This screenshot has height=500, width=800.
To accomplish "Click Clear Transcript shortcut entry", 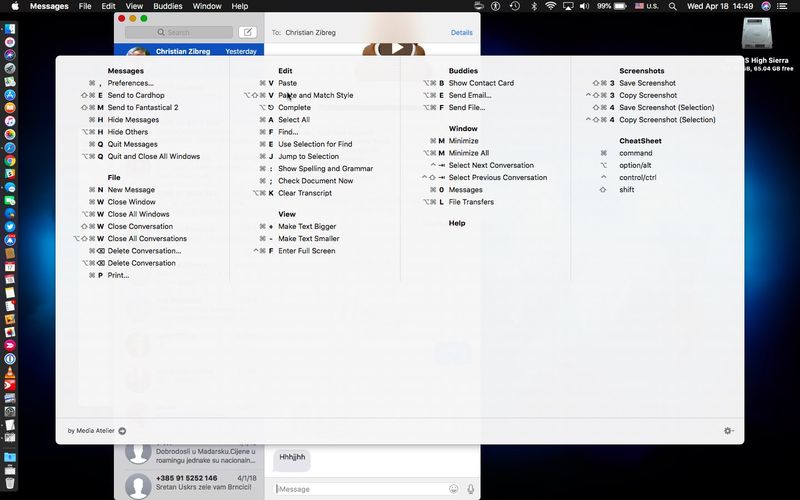I will (x=305, y=193).
